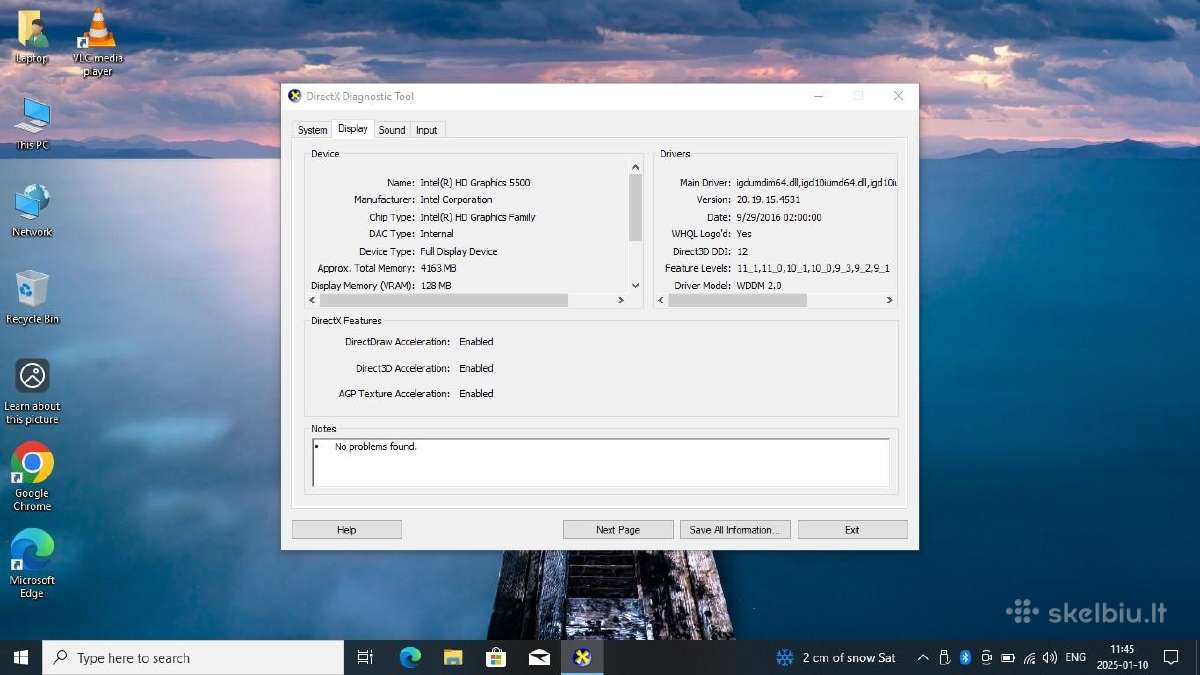Open the Recycle Bin icon
Viewport: 1200px width, 675px height.
coord(32,297)
